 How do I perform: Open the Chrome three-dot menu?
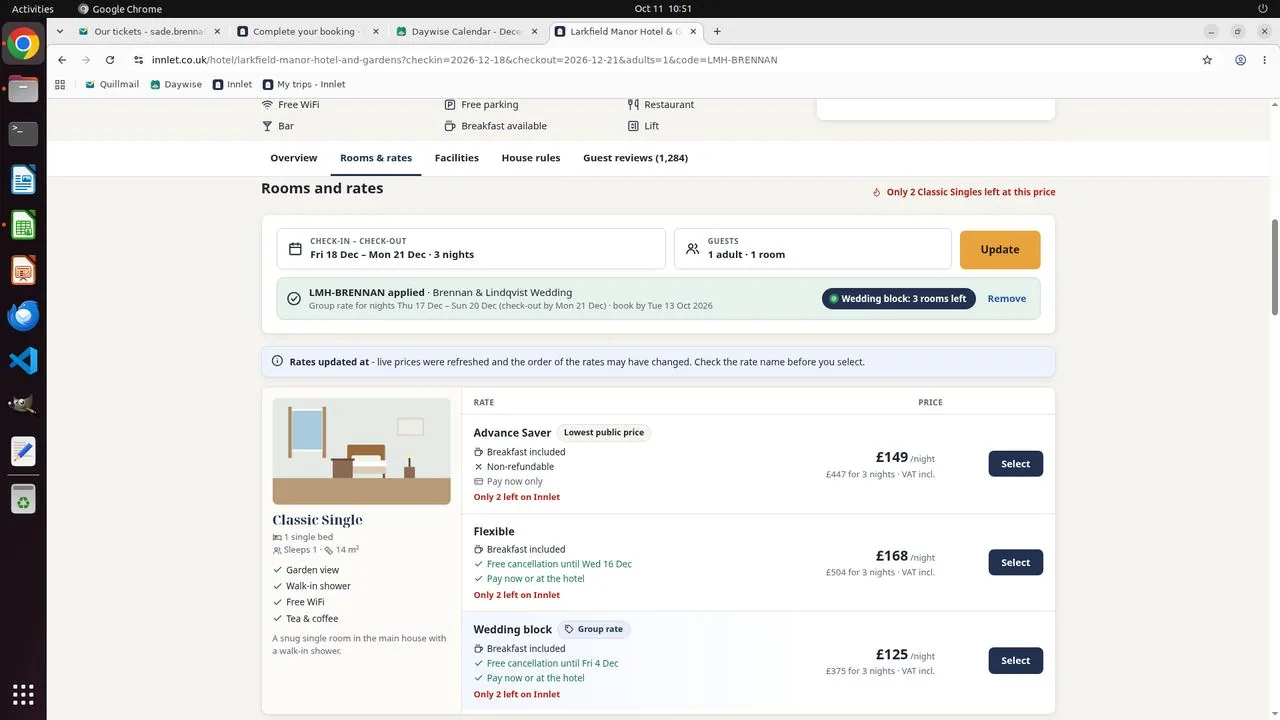click(x=1265, y=60)
